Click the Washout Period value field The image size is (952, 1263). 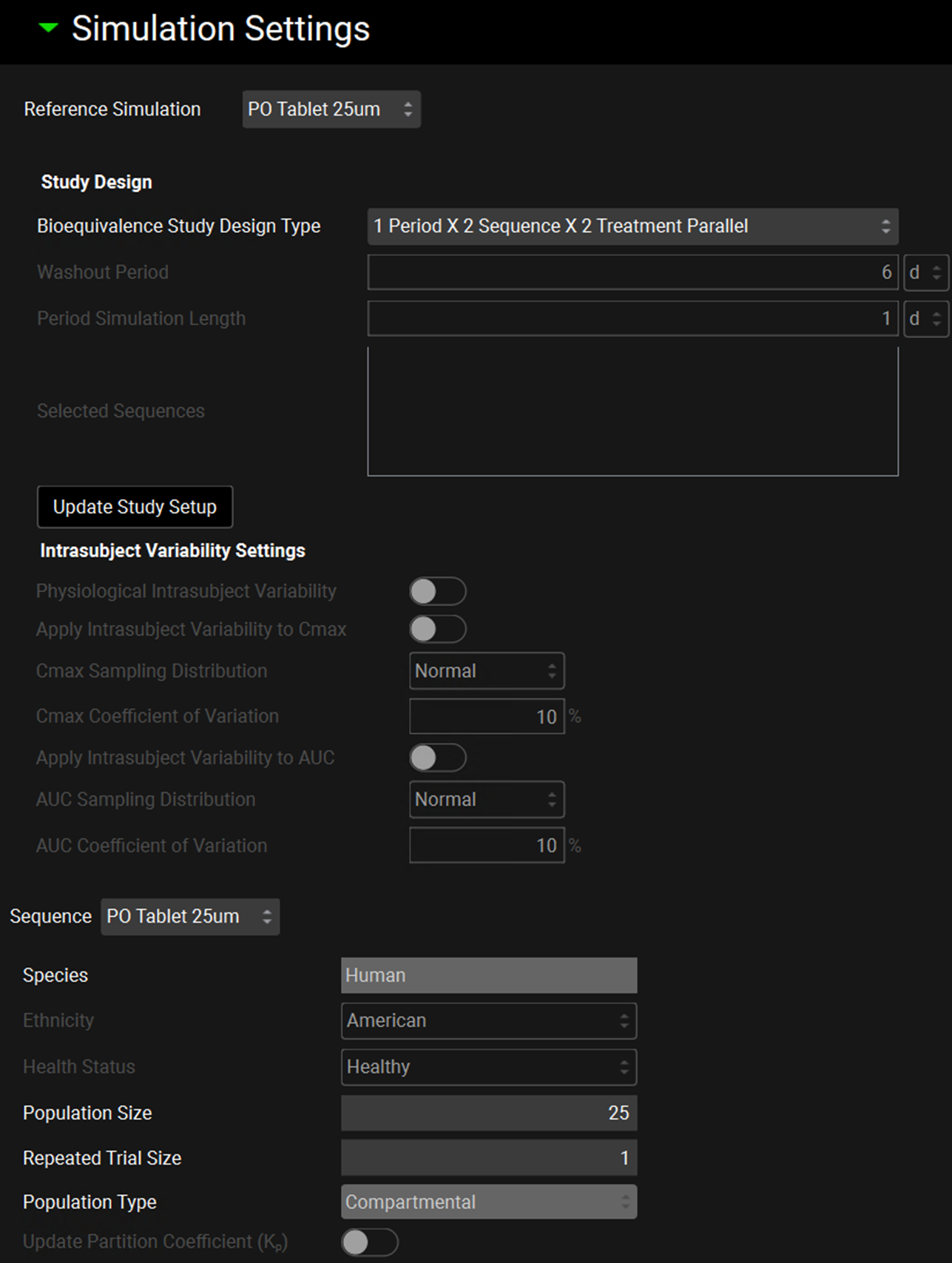tap(632, 272)
